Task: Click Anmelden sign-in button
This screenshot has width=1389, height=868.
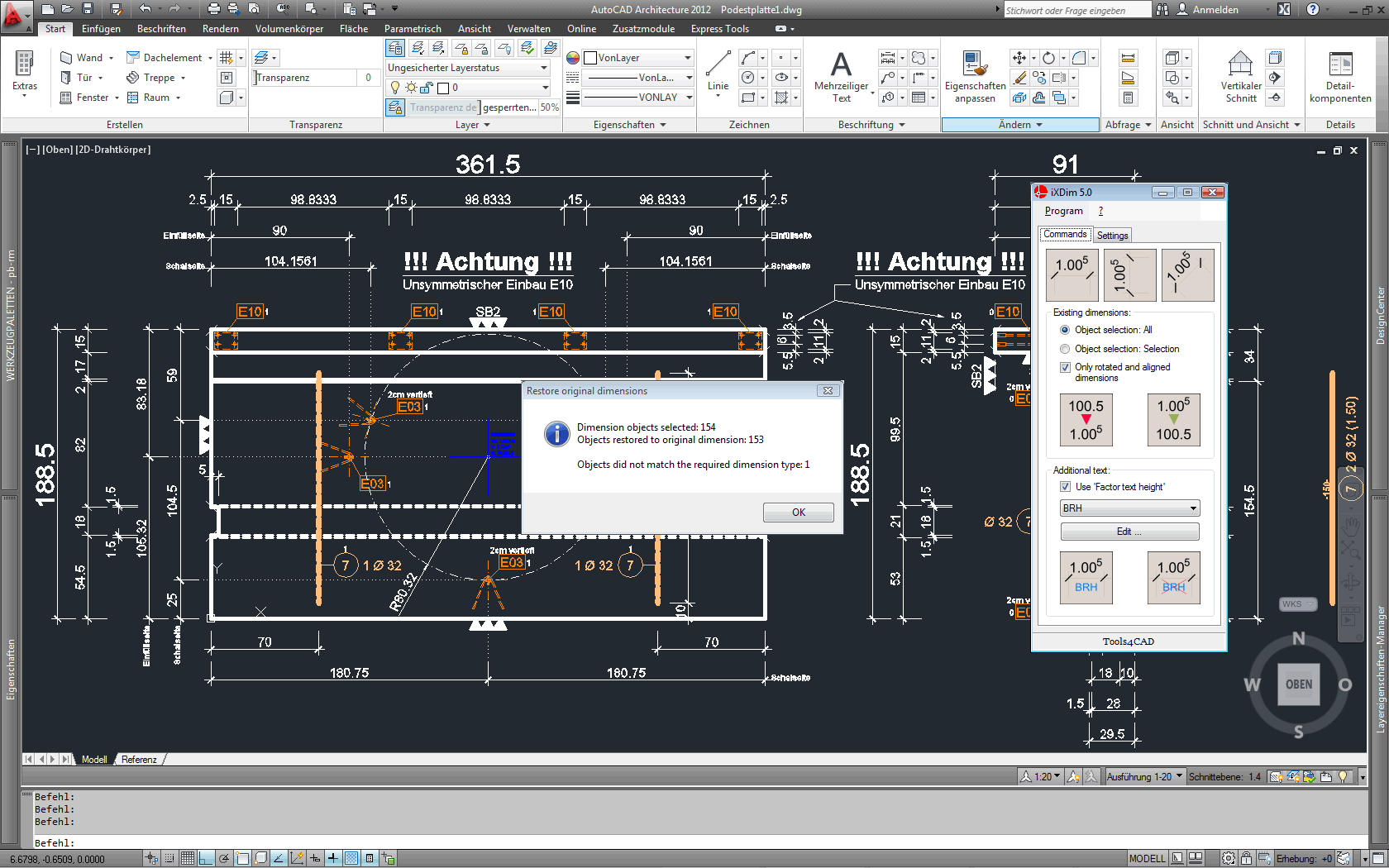Action: click(x=1208, y=10)
